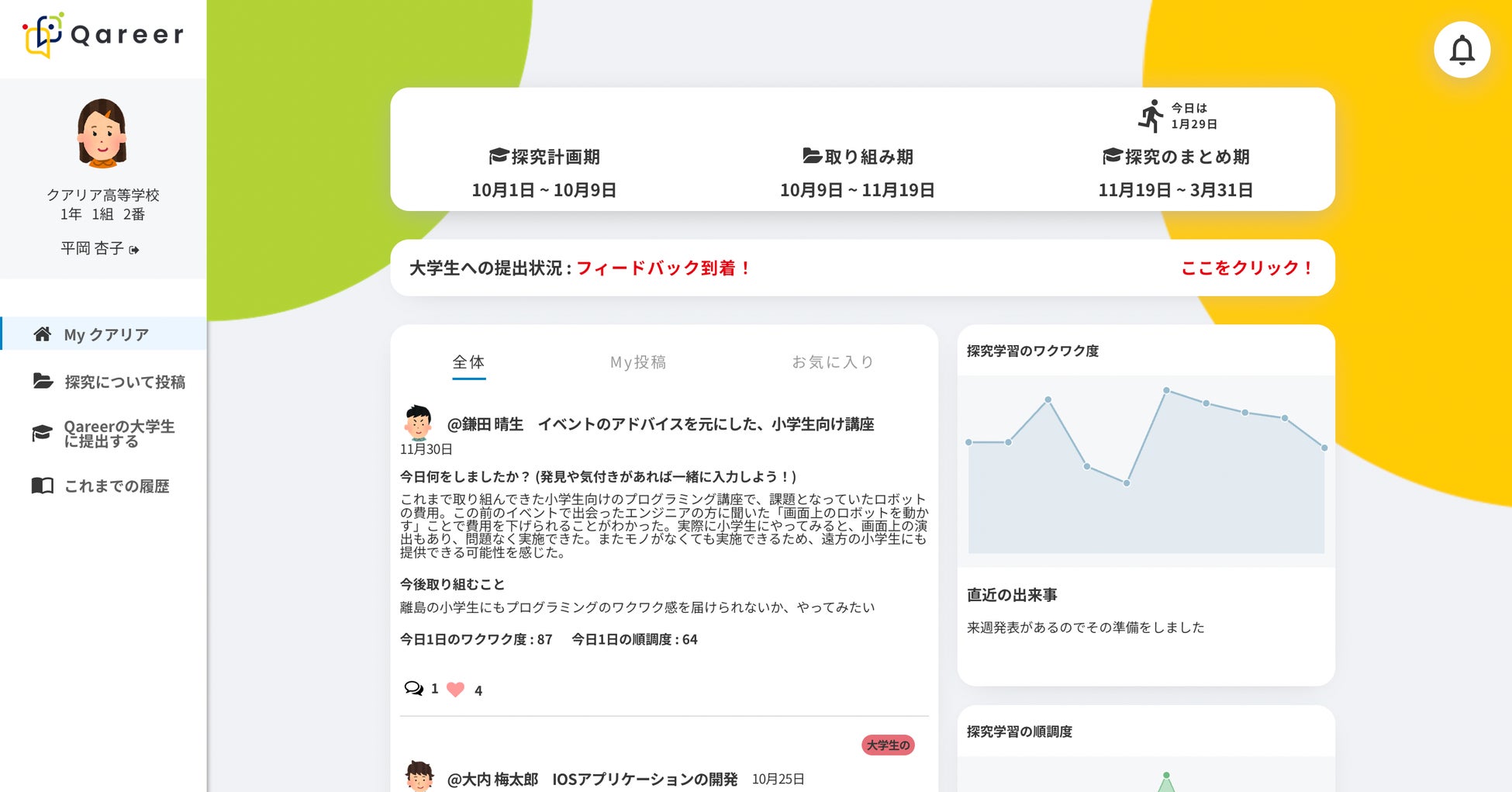Click the user name 平岡 杏子
This screenshot has width=1512, height=792.
pos(92,249)
